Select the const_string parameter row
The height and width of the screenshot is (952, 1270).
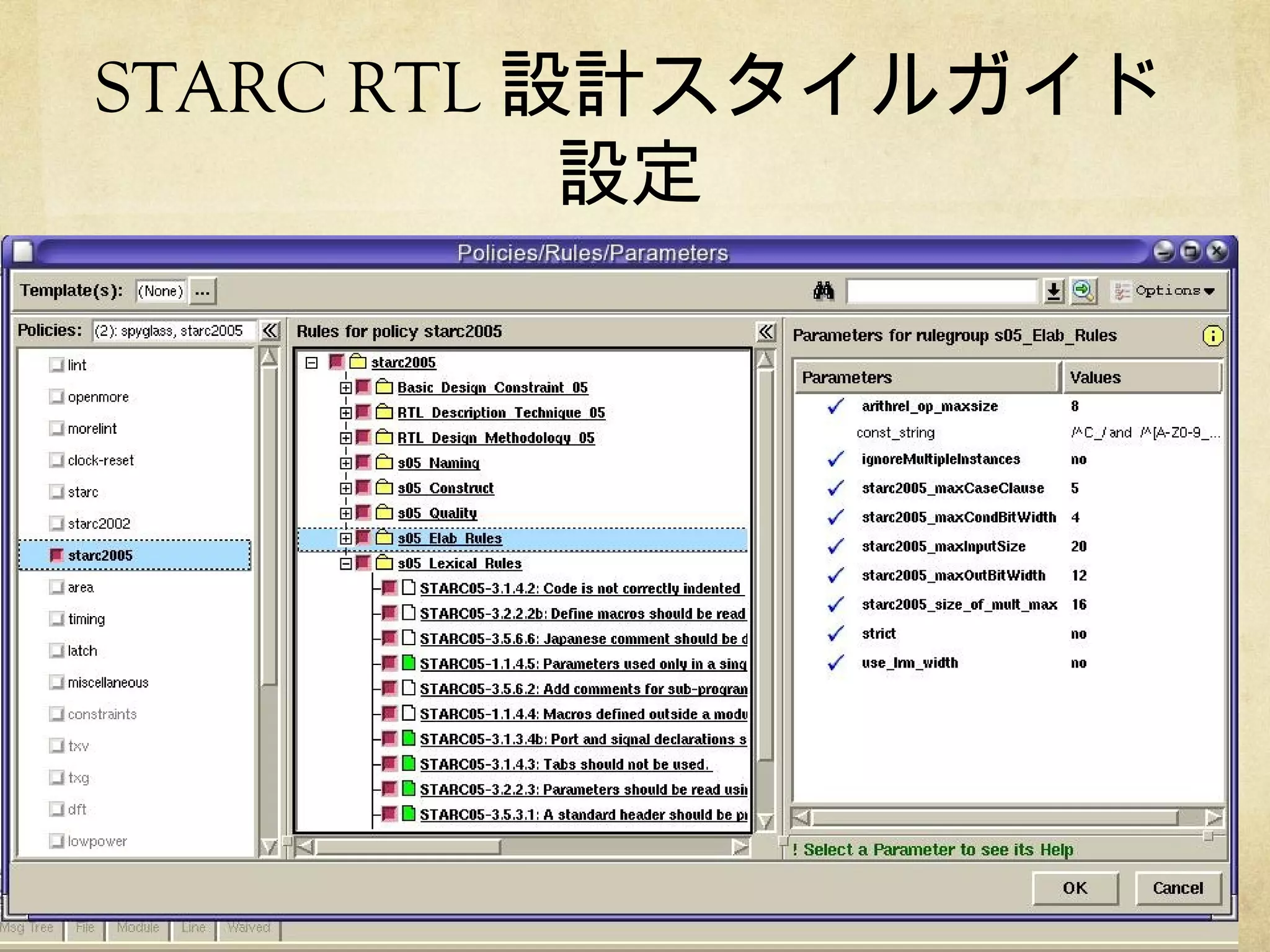tap(1008, 433)
